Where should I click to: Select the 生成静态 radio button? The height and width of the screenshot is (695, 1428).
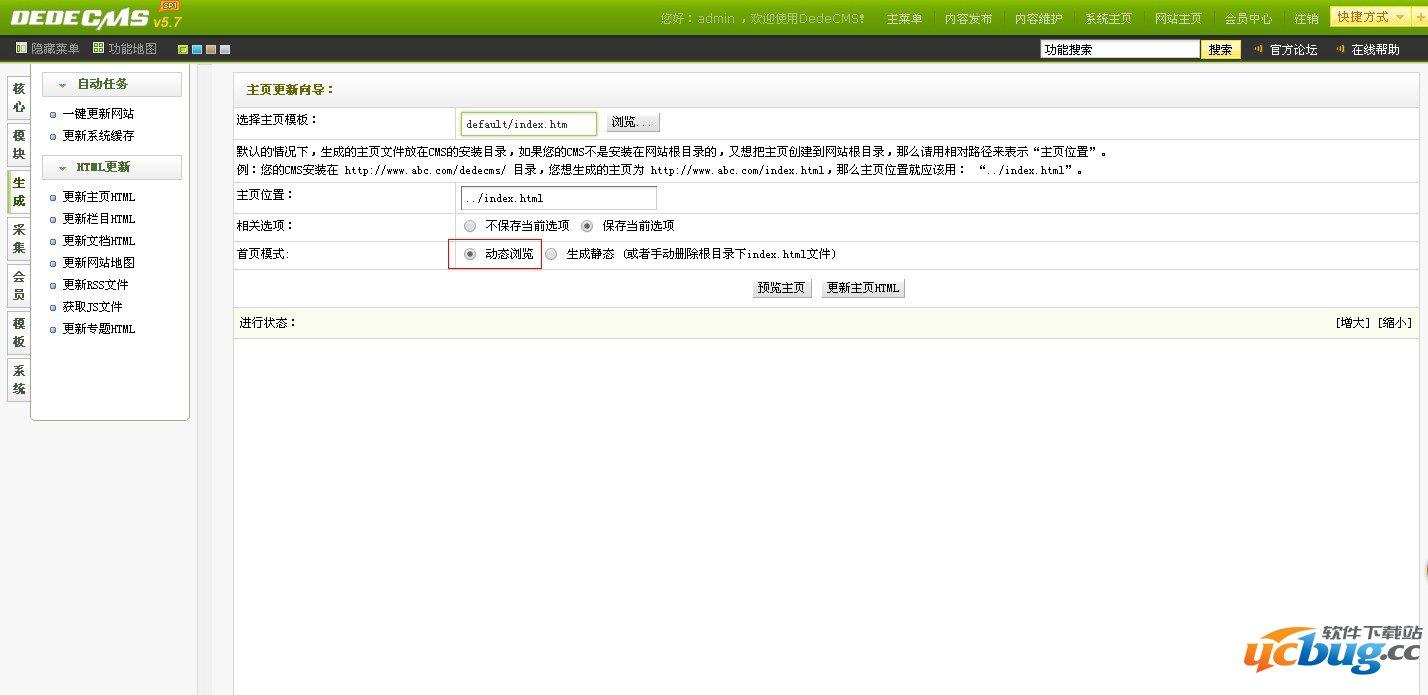click(x=551, y=254)
